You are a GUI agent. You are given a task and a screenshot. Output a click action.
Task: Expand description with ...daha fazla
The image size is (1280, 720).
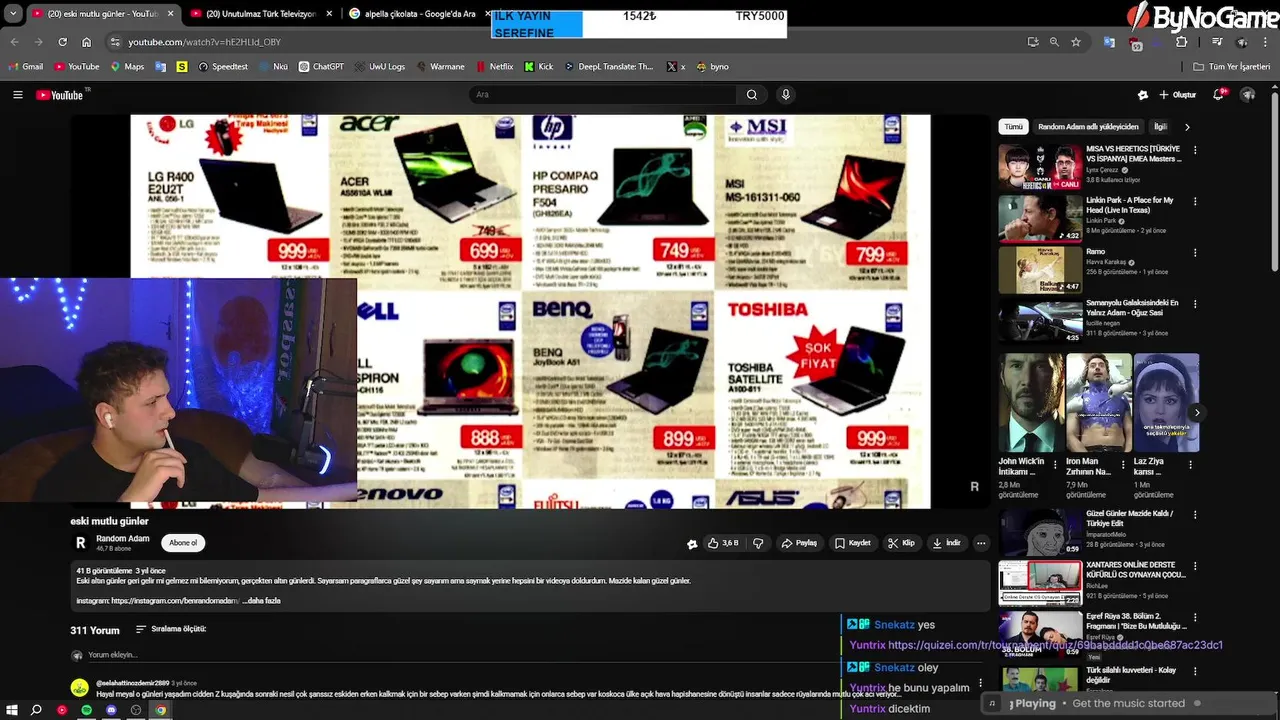coord(262,601)
